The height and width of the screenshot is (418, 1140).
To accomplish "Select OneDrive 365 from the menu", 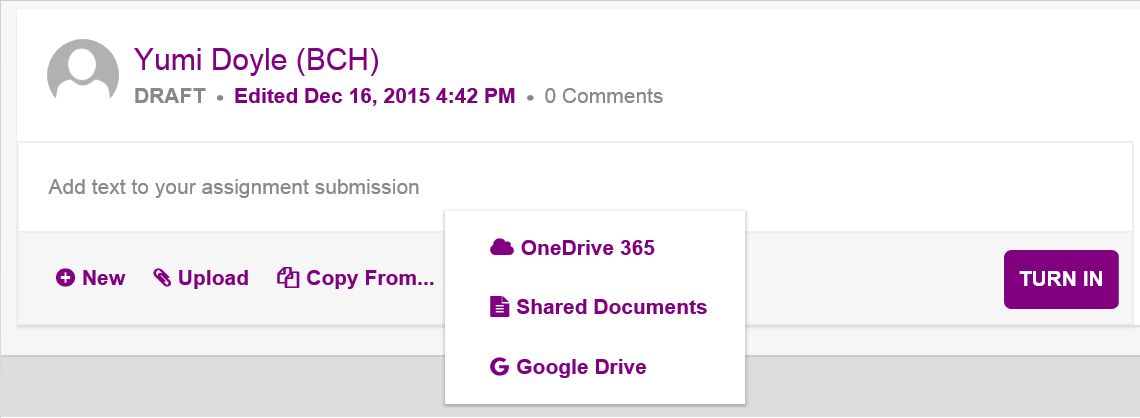I will coord(587,248).
